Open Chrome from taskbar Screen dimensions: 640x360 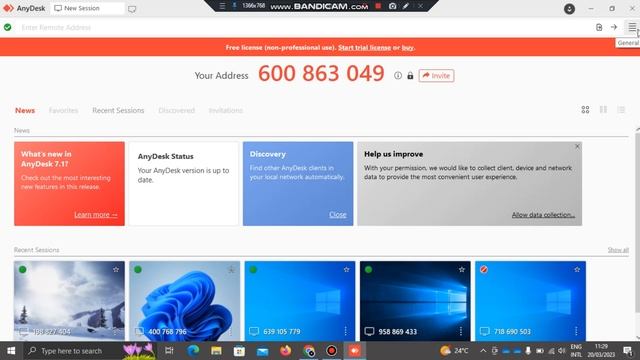tap(309, 351)
